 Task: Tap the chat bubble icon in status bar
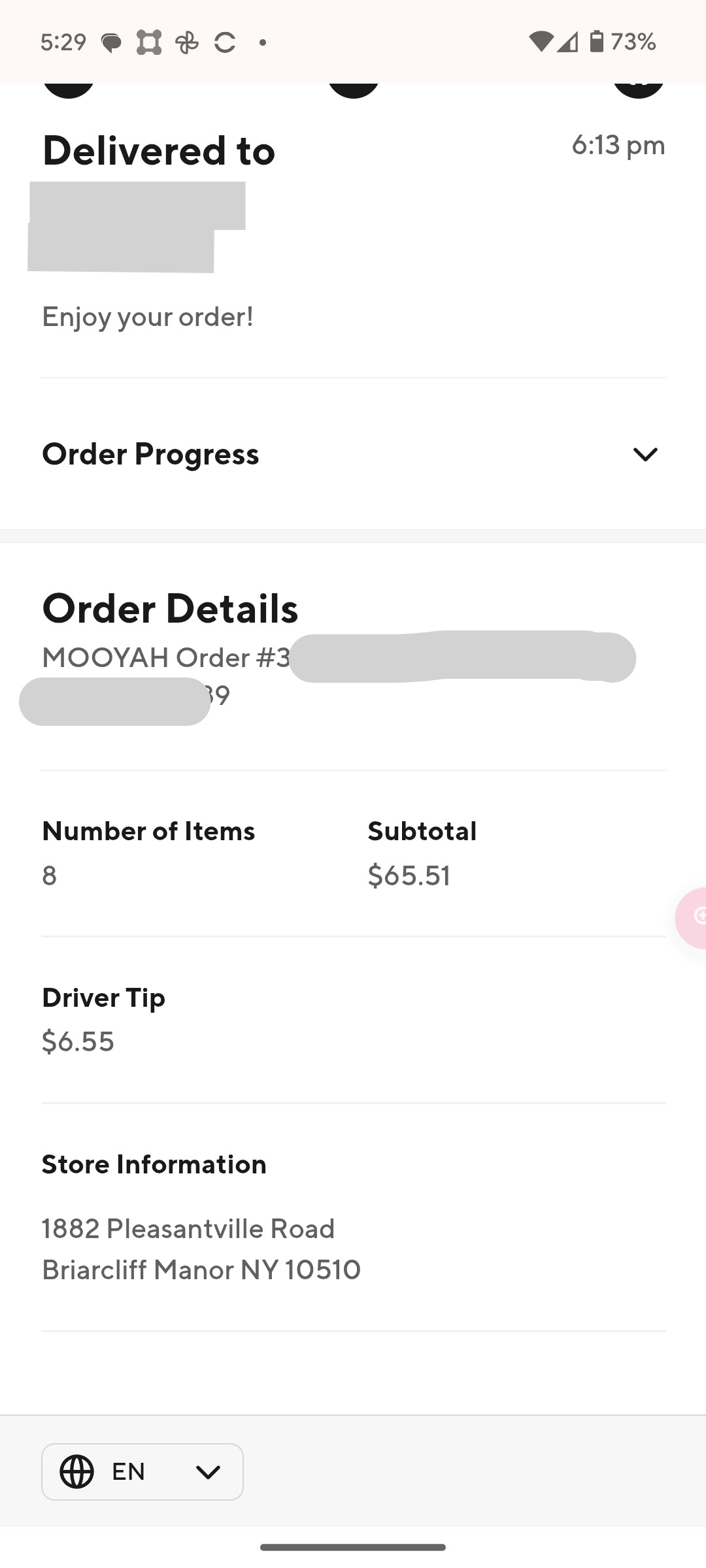pyautogui.click(x=111, y=43)
